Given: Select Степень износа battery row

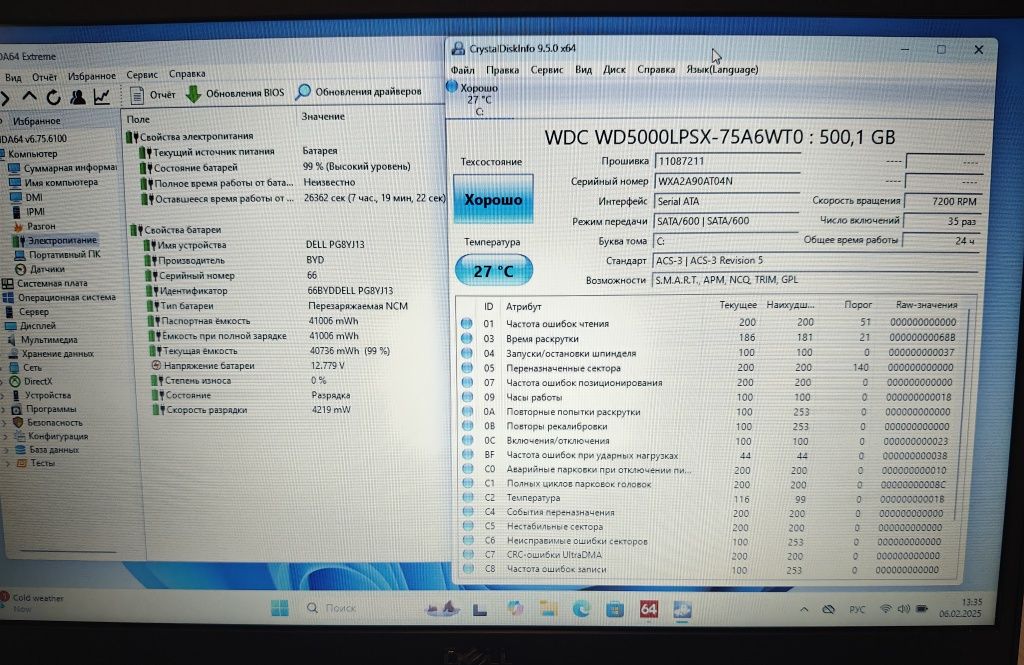Looking at the screenshot, I should coord(238,380).
